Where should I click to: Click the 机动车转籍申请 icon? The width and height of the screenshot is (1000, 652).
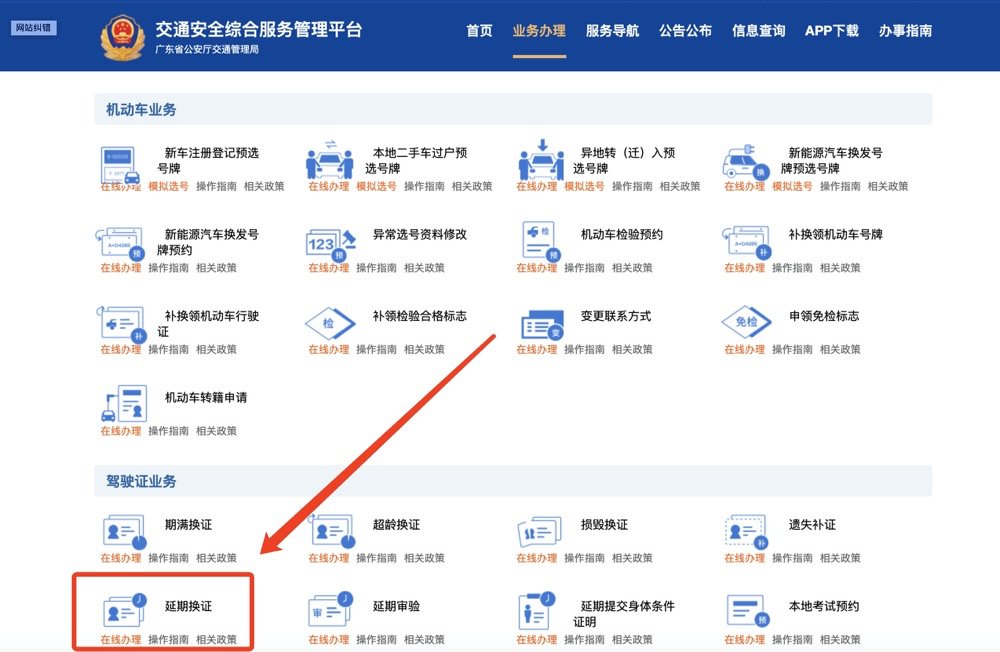[x=123, y=403]
